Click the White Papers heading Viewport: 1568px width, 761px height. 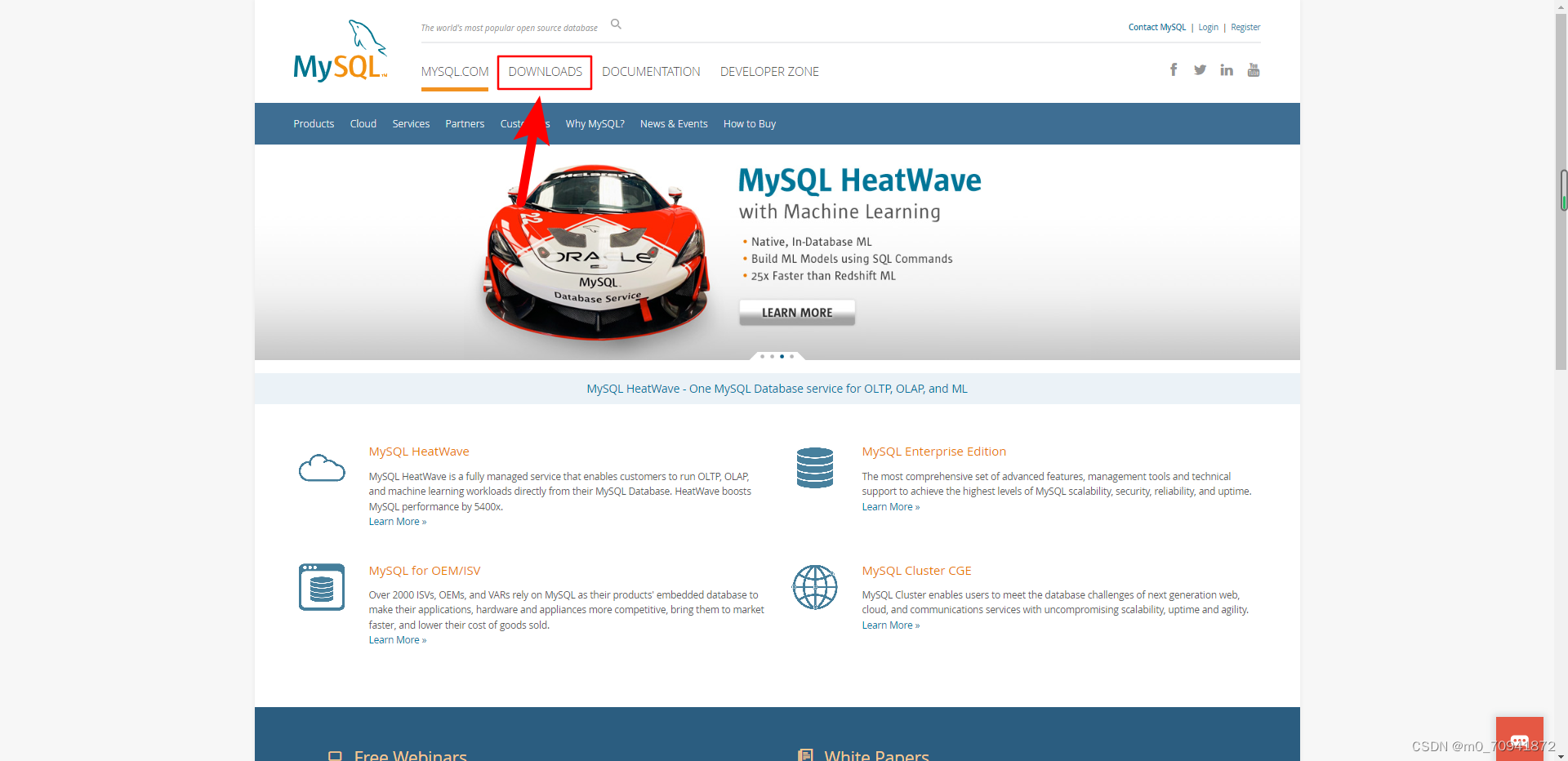click(876, 755)
